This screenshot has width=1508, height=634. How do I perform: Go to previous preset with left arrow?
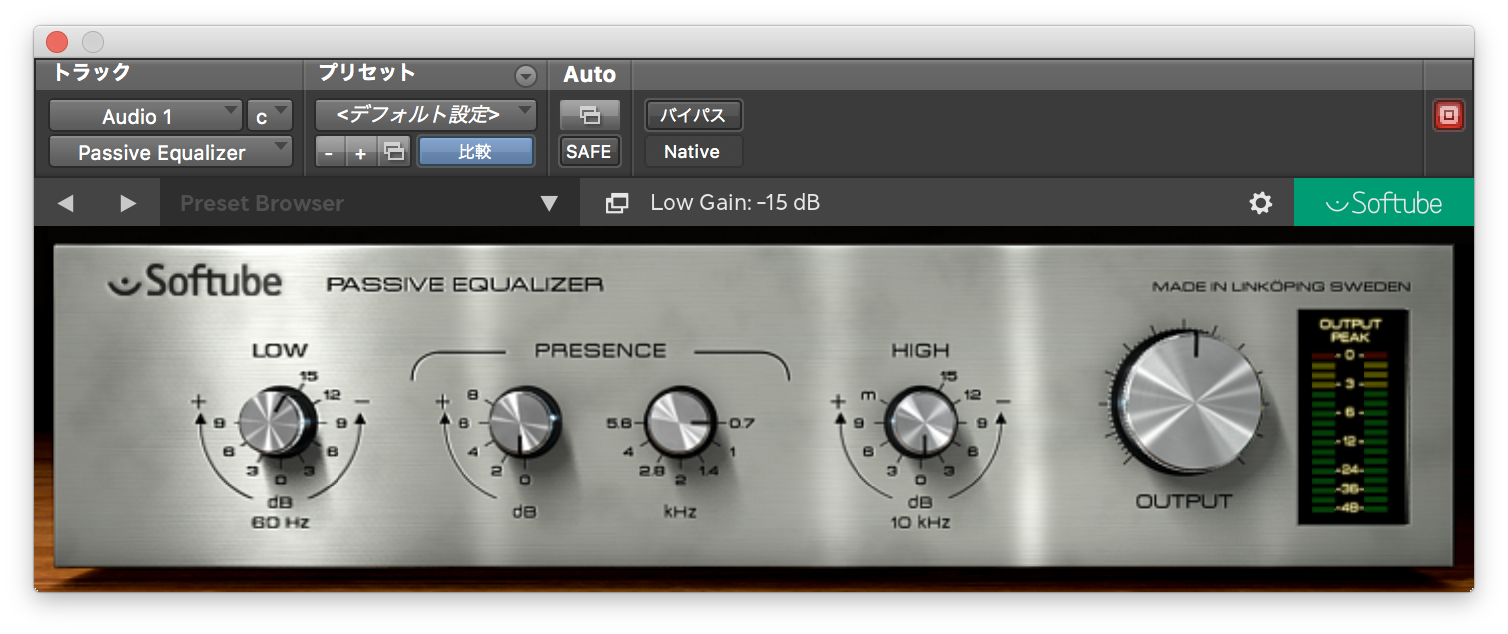[x=66, y=202]
